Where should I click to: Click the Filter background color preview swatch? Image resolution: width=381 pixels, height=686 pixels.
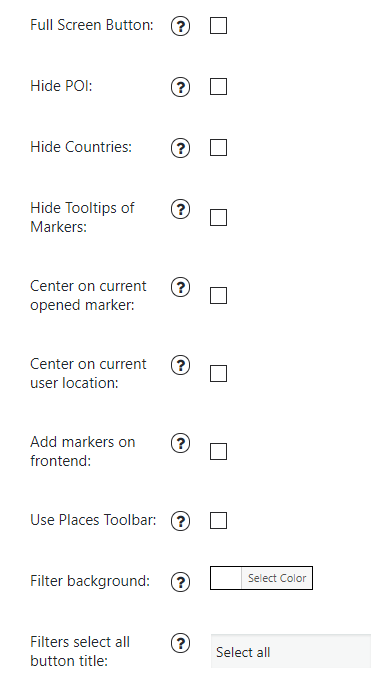(226, 578)
